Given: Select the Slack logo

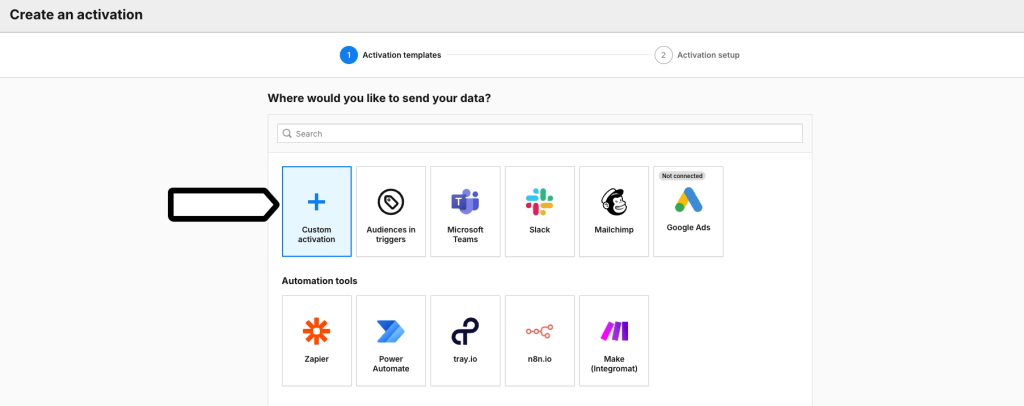Looking at the screenshot, I should [x=539, y=202].
